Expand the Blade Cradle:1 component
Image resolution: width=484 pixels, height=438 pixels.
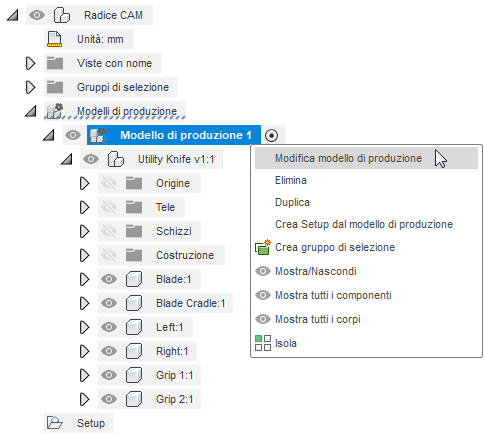pos(84,303)
